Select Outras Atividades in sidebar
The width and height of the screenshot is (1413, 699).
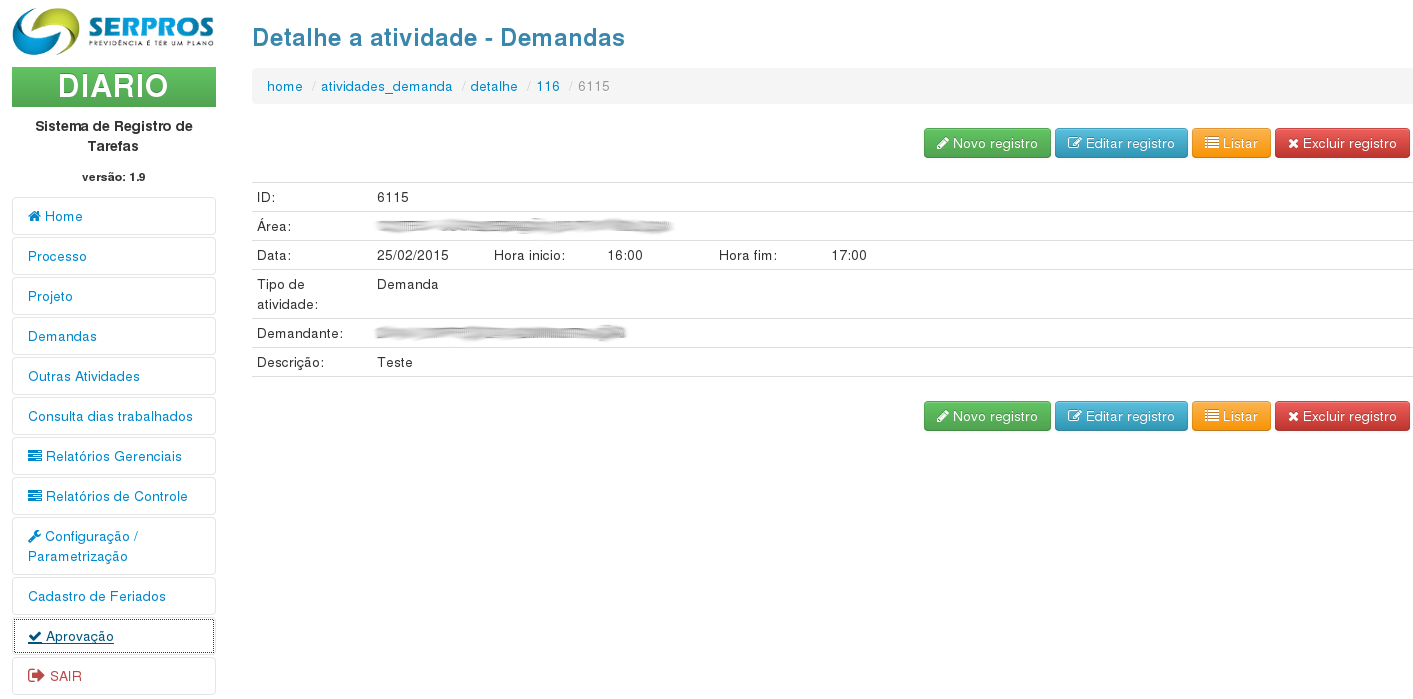pos(84,376)
